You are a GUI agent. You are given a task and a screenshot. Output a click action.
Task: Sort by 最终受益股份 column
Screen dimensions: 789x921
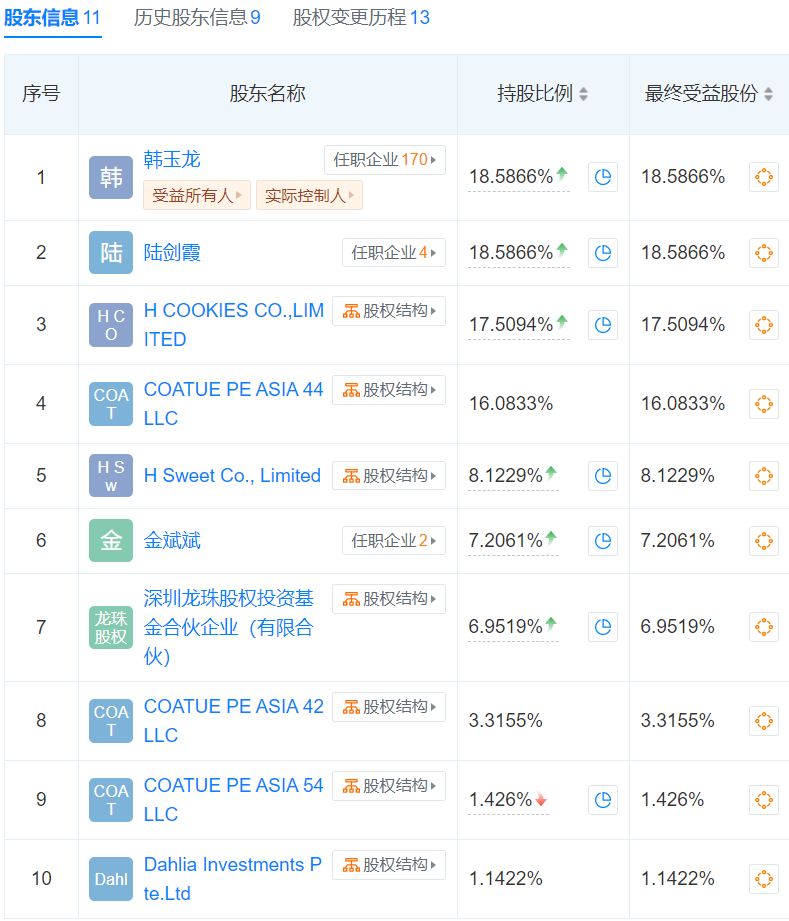(768, 94)
